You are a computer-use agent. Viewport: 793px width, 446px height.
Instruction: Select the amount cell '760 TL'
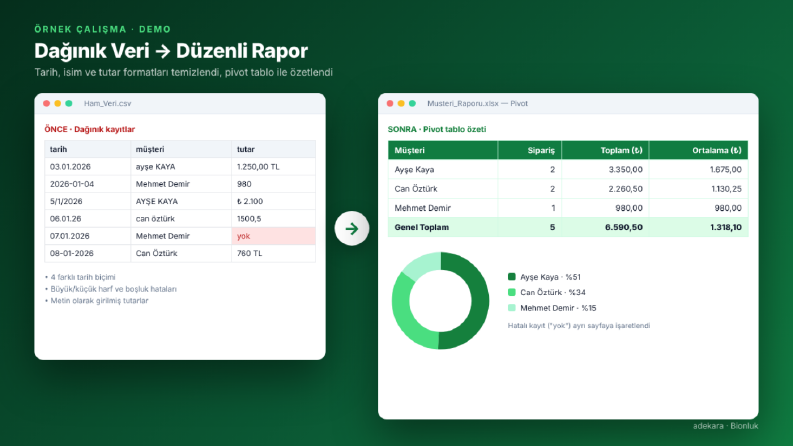pyautogui.click(x=274, y=253)
